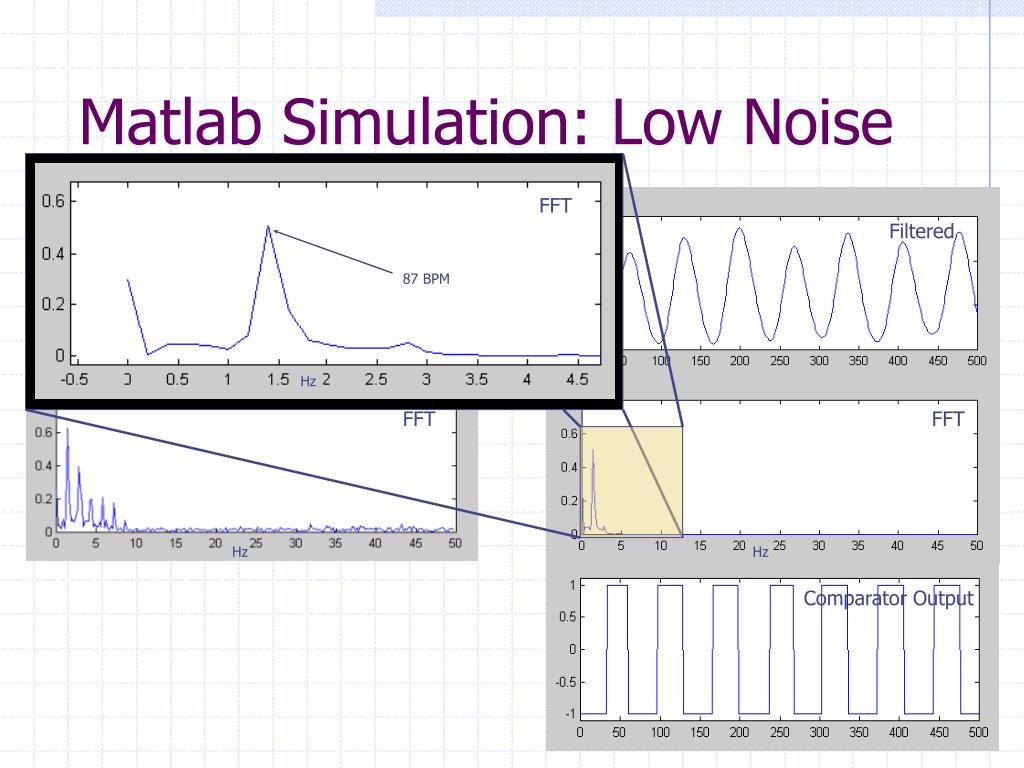Click the 4.5 tick label on the zoomed FFT axis
This screenshot has width=1024, height=768.
577,379
